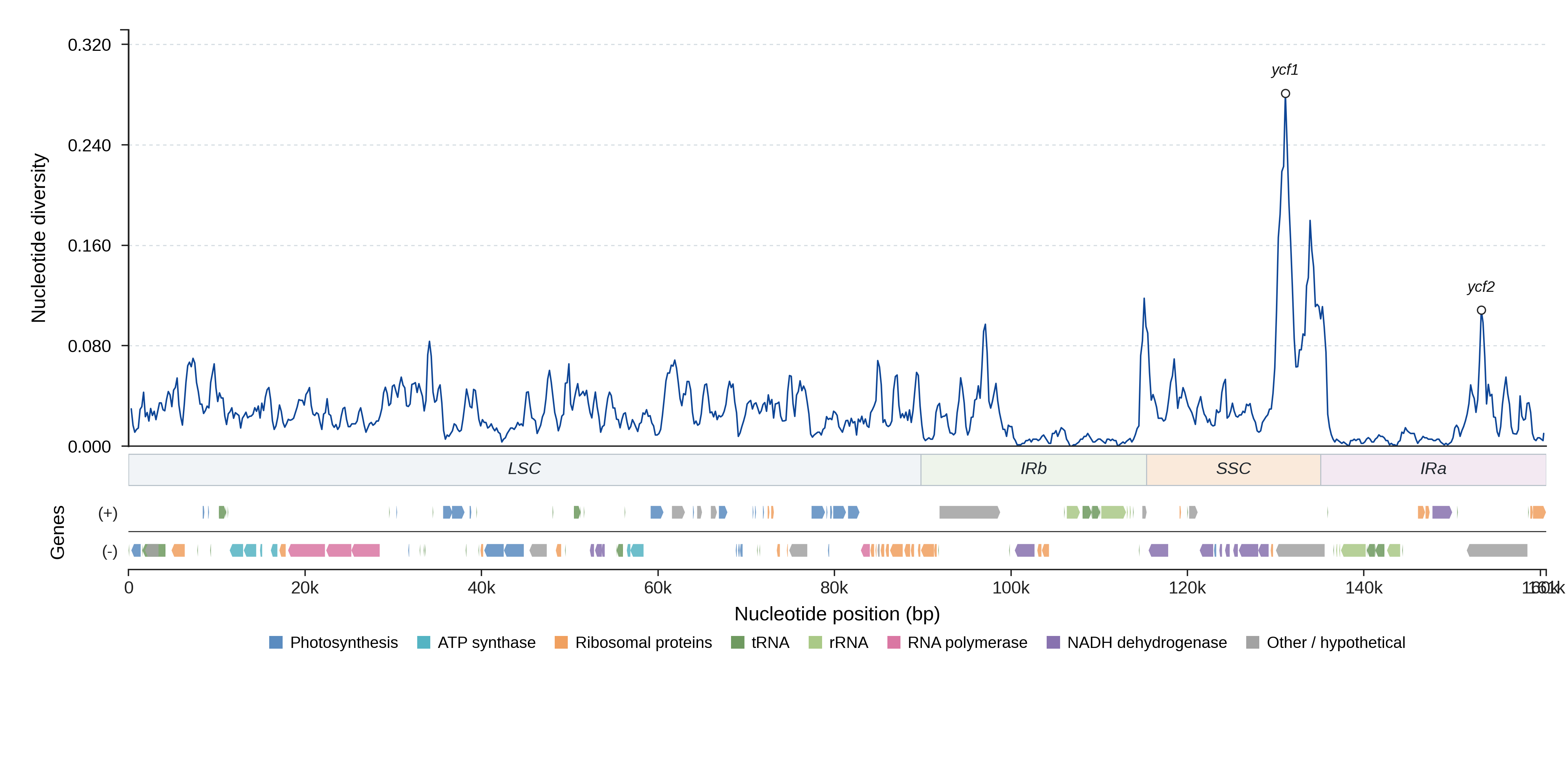Select the "Other / hypothetical" legend label
1568x763 pixels.
click(x=1336, y=642)
